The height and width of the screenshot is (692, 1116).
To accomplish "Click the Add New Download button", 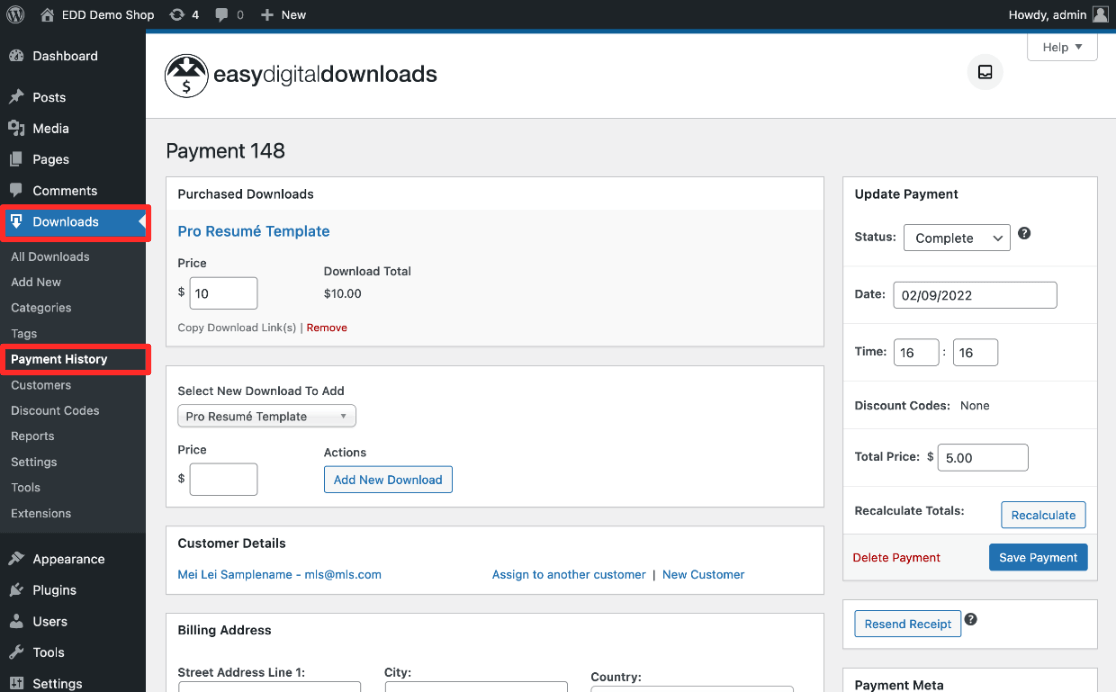I will [388, 479].
